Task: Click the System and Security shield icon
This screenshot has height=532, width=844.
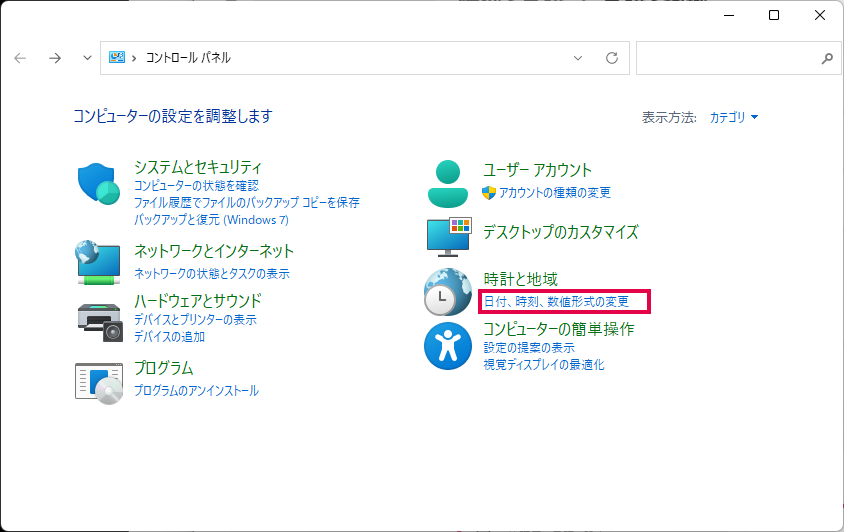Action: point(99,183)
